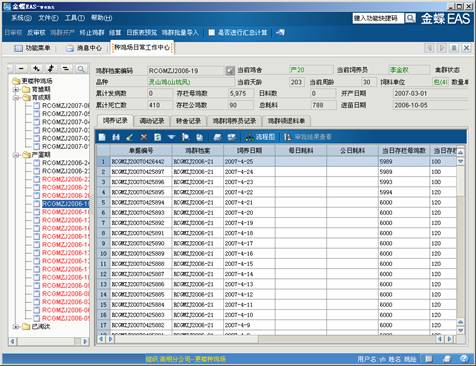Click the green refresh icon in records toolbar
This screenshot has width=476, height=366.
[157, 137]
